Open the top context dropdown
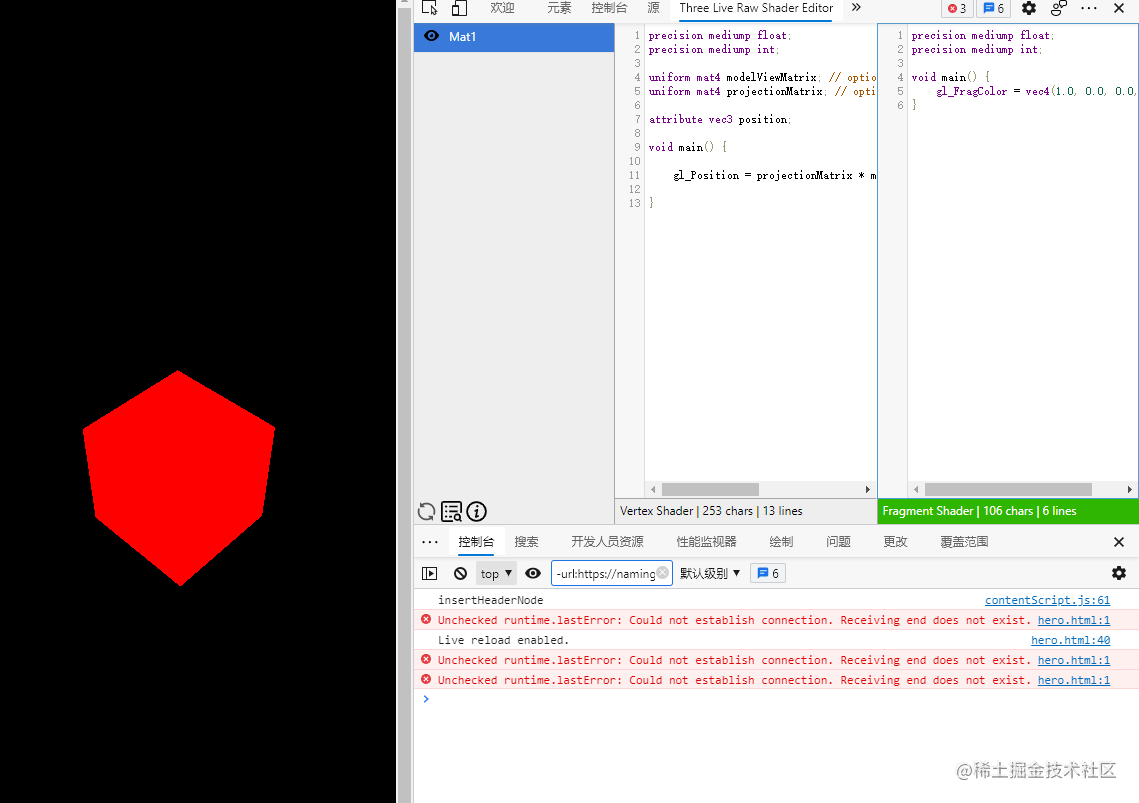 click(x=496, y=573)
